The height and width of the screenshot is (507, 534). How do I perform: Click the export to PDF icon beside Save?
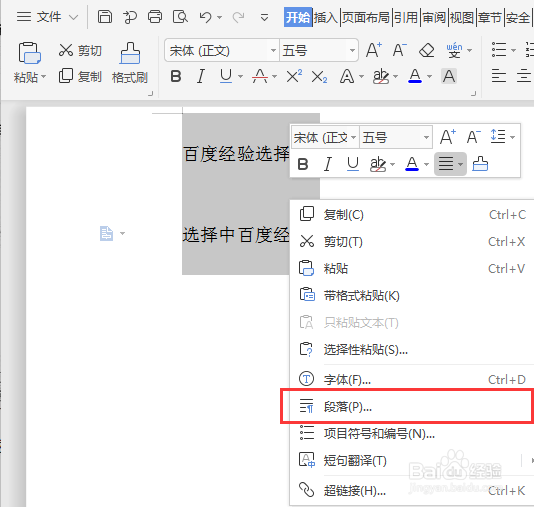click(x=130, y=17)
